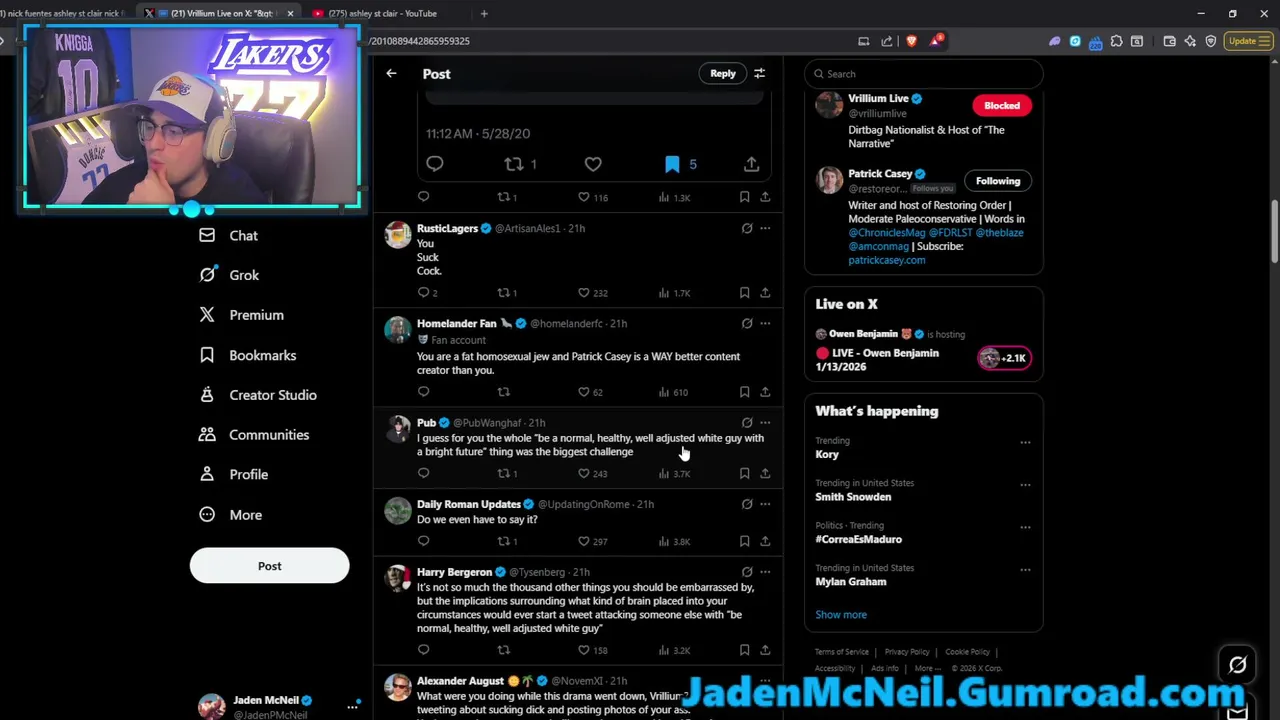1280x720 pixels.
Task: Open RusticLagers profile avatar
Action: (x=398, y=235)
